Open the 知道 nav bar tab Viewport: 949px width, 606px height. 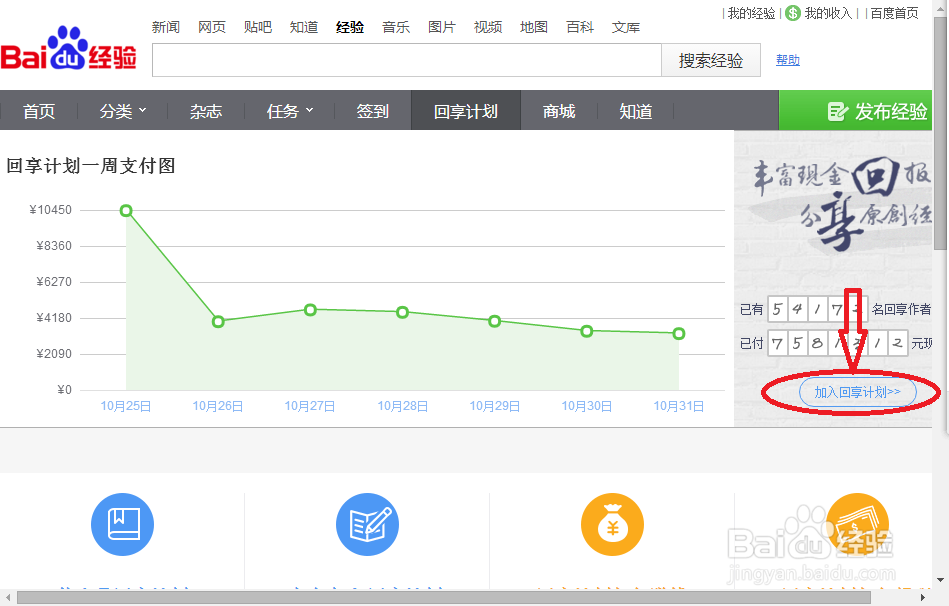click(x=635, y=111)
